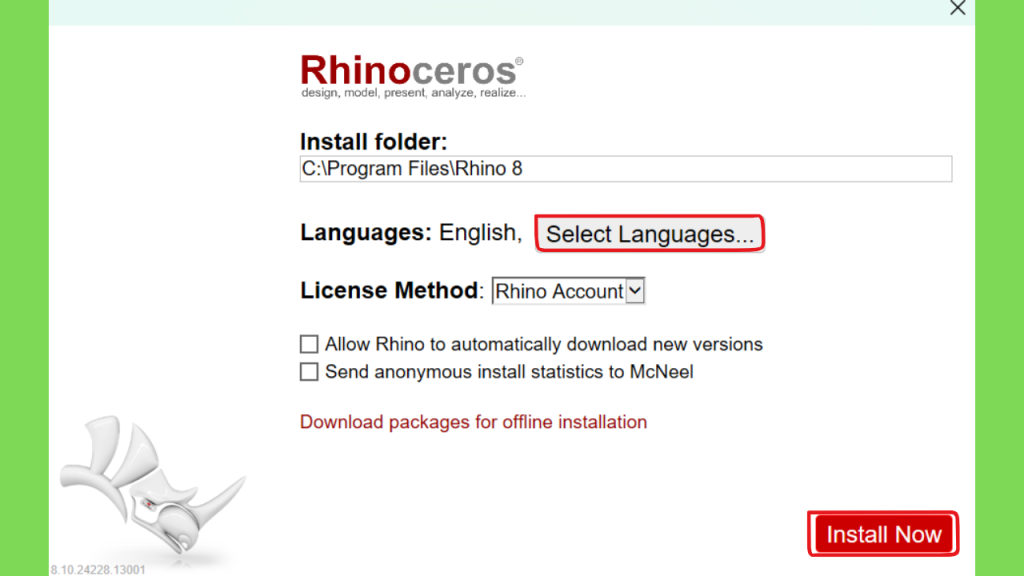Click the version number 8.10.24228.13001
1024x576 pixels.
tap(98, 569)
